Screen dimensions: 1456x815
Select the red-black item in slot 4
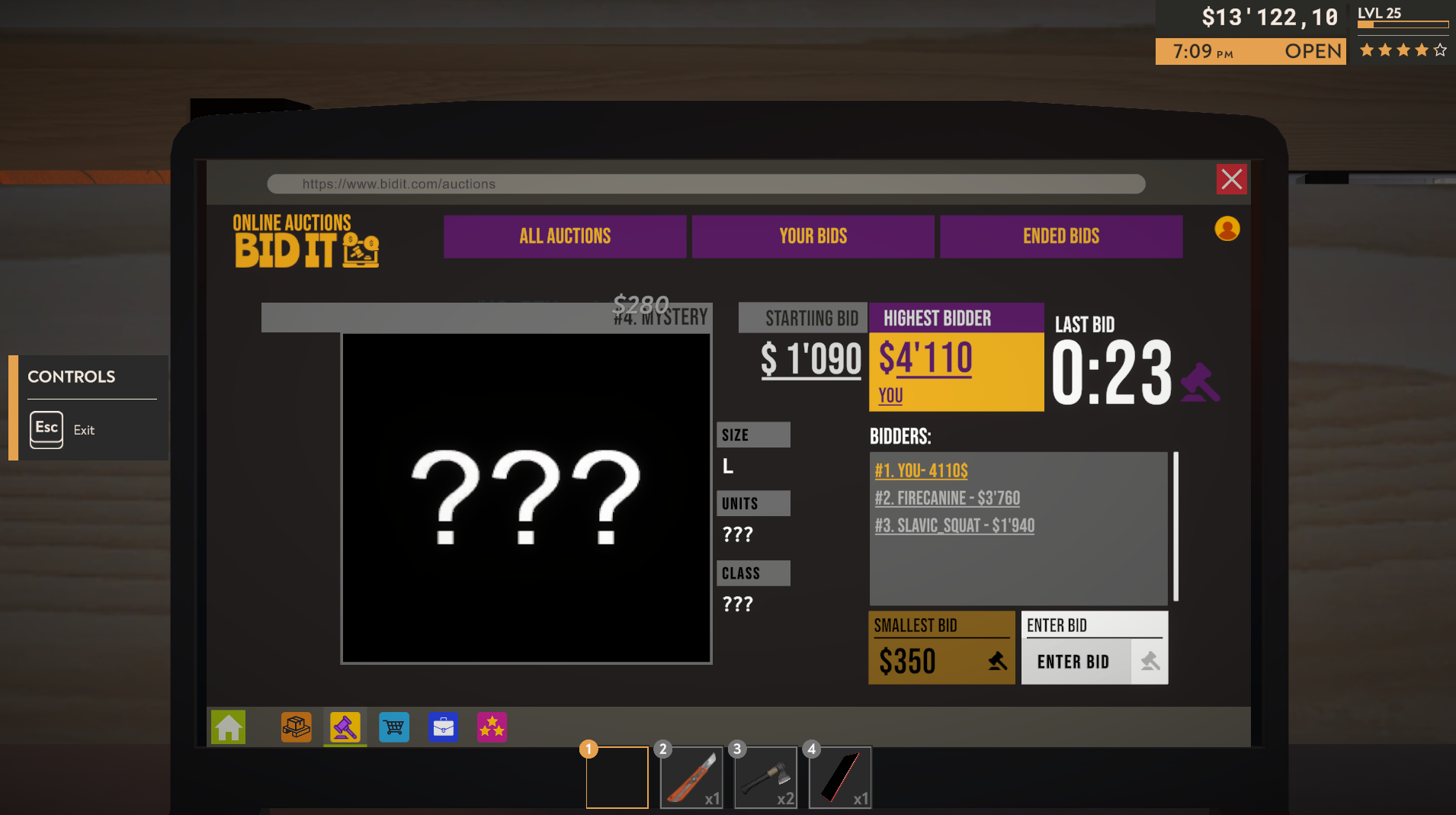click(x=840, y=777)
